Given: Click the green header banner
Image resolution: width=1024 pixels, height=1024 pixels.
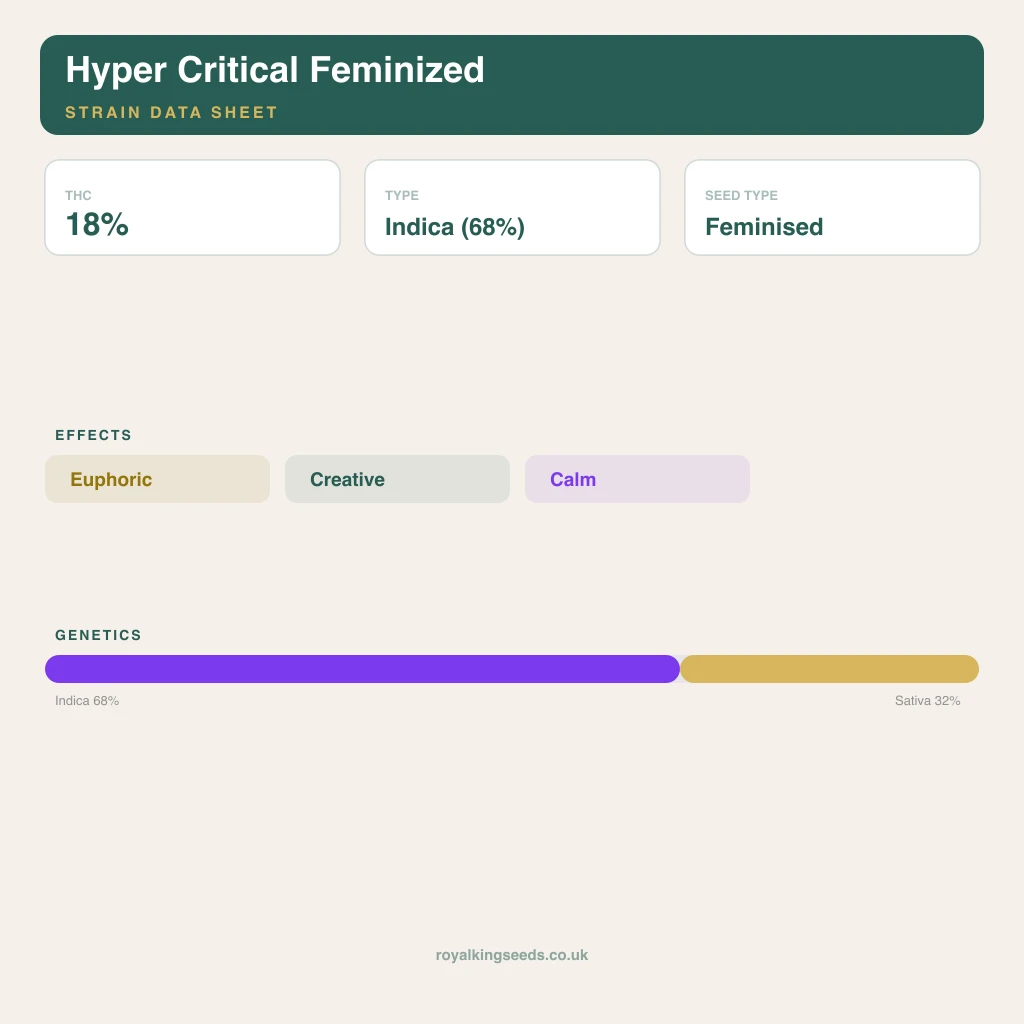Looking at the screenshot, I should [x=512, y=85].
